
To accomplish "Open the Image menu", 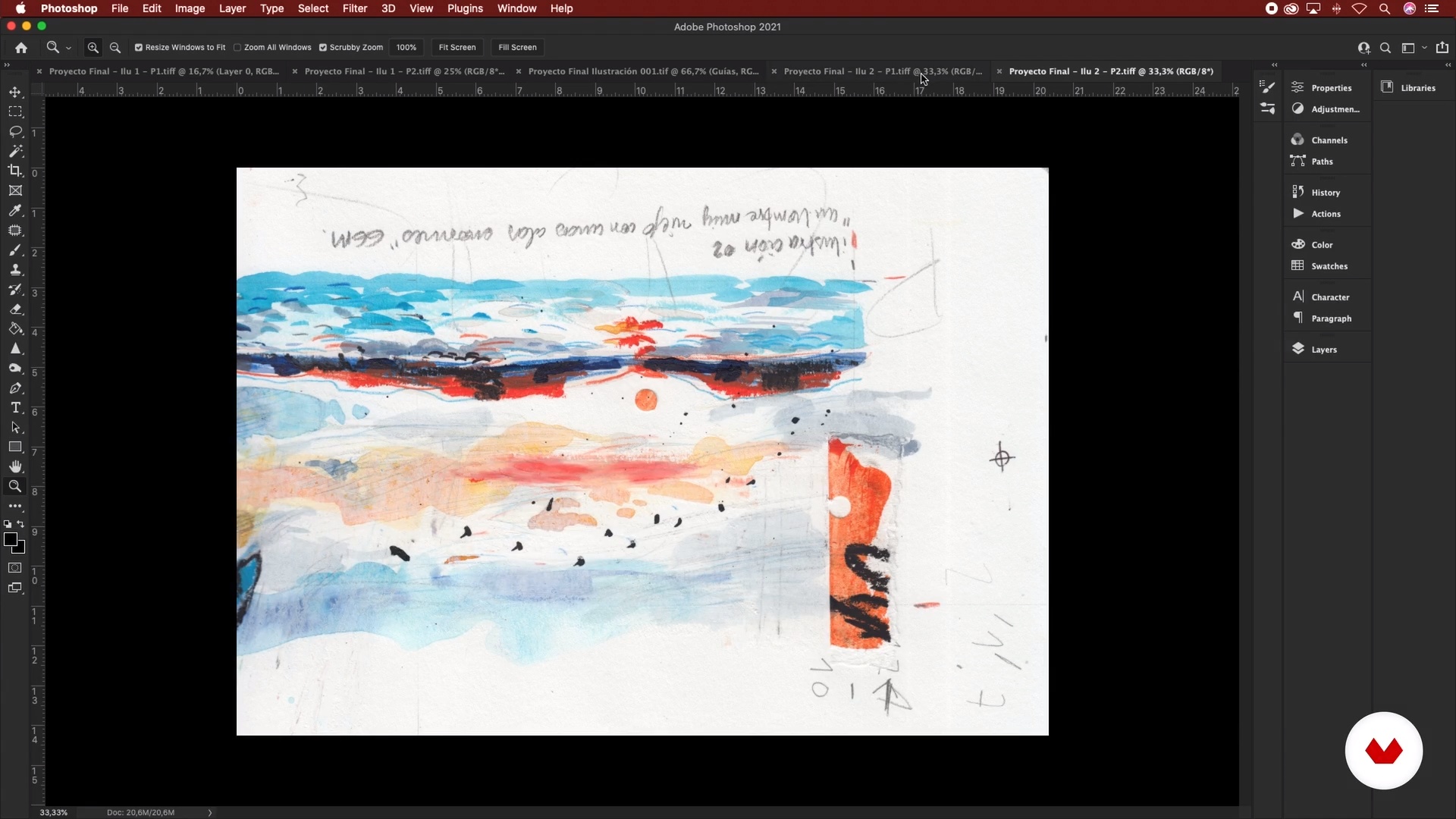I will [190, 8].
